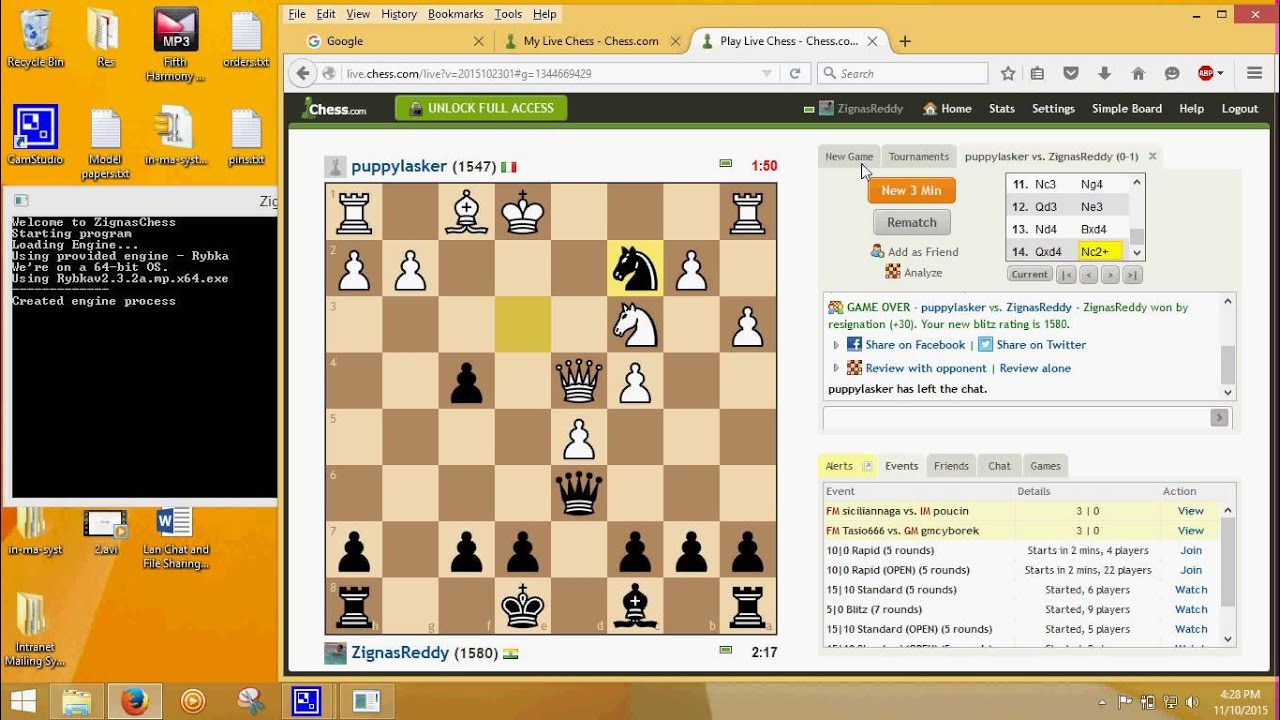Open the Adblock Plus dropdown arrow
The height and width of the screenshot is (720, 1280).
coord(1222,73)
